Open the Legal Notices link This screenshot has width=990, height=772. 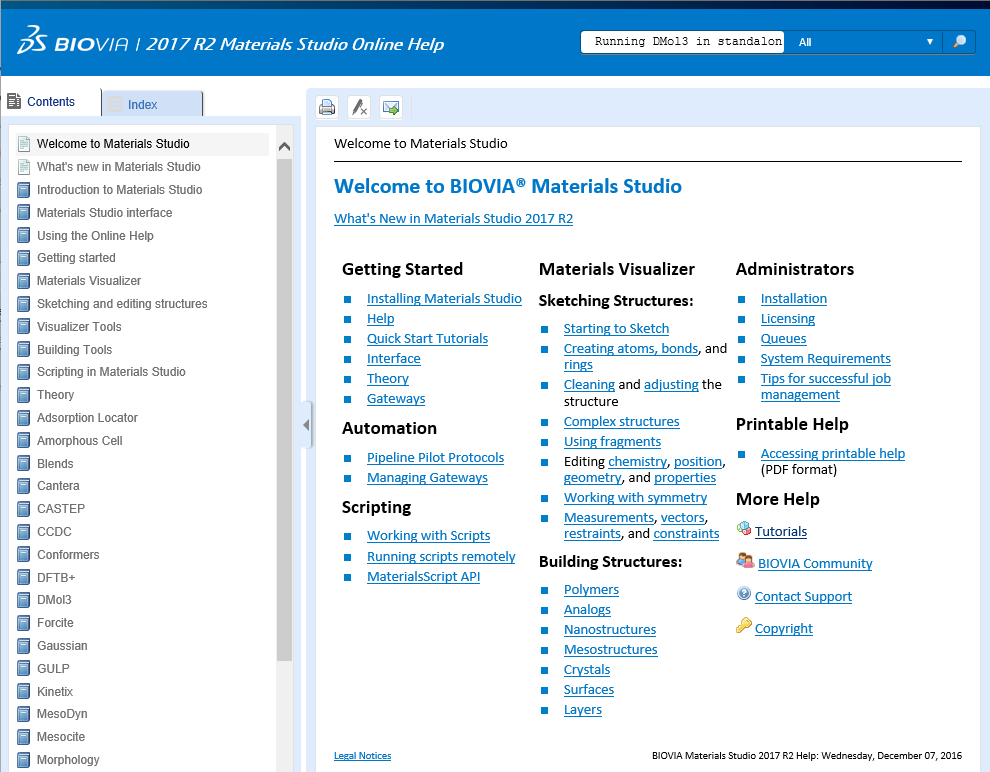tap(362, 756)
